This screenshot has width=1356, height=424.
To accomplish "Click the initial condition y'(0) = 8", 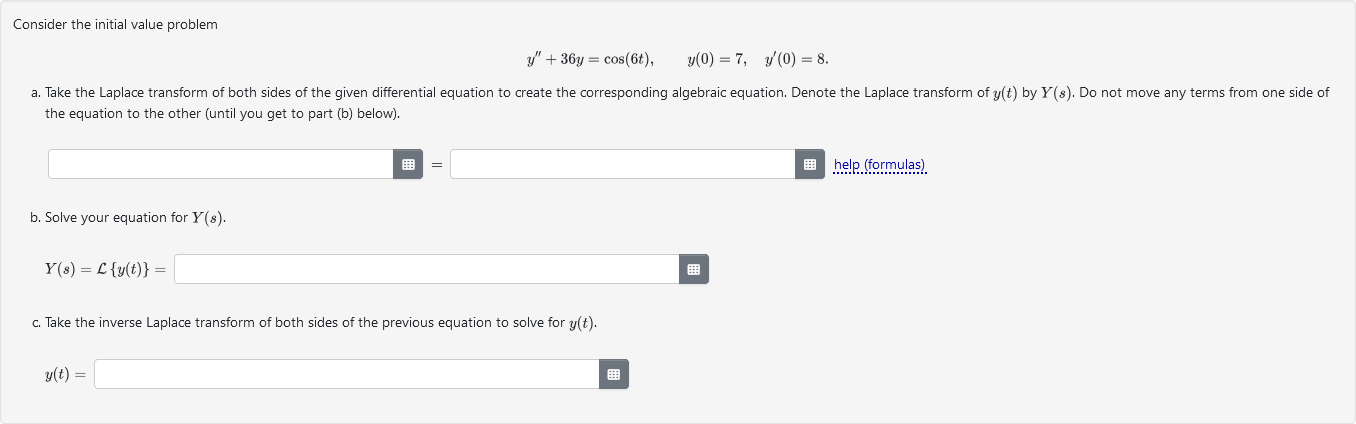I will click(x=796, y=58).
